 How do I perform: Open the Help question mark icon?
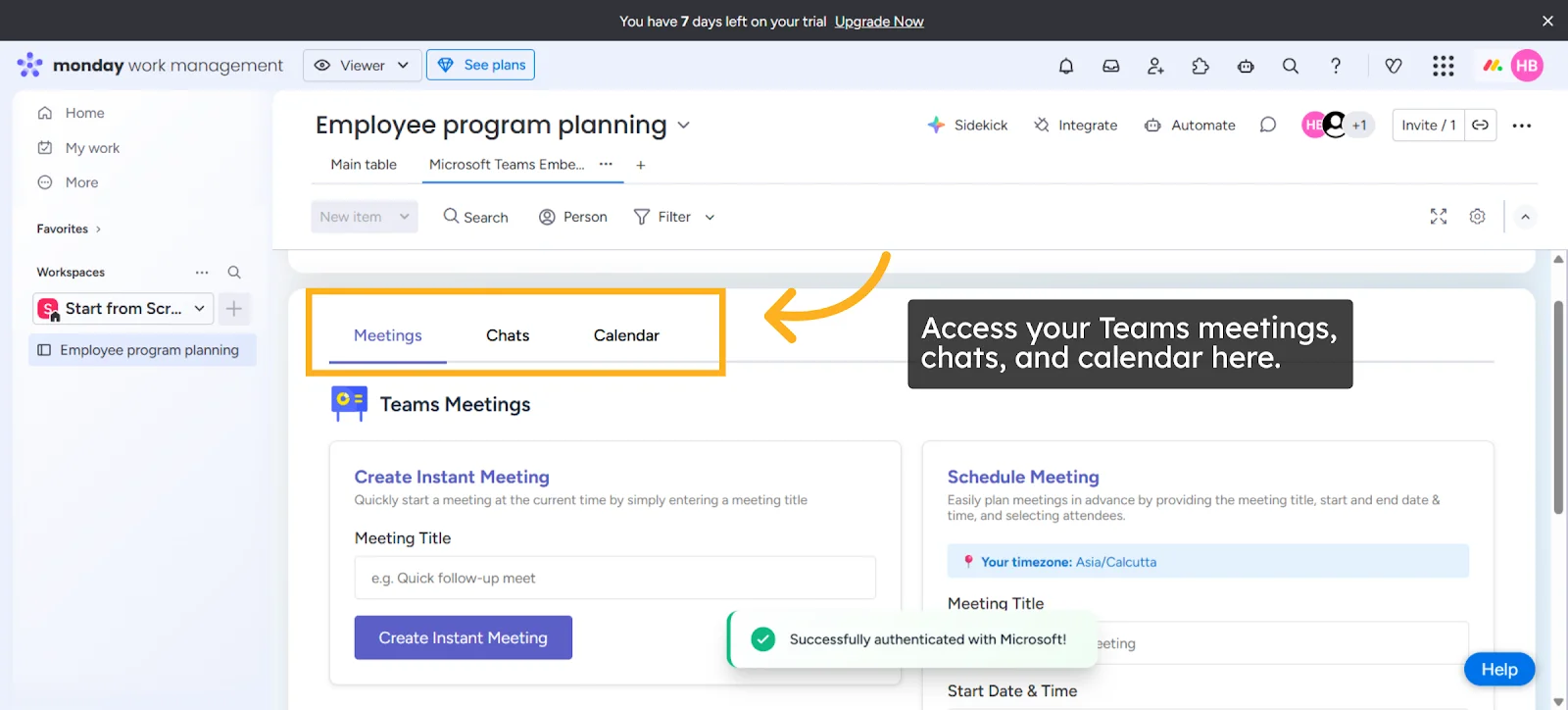coord(1335,66)
